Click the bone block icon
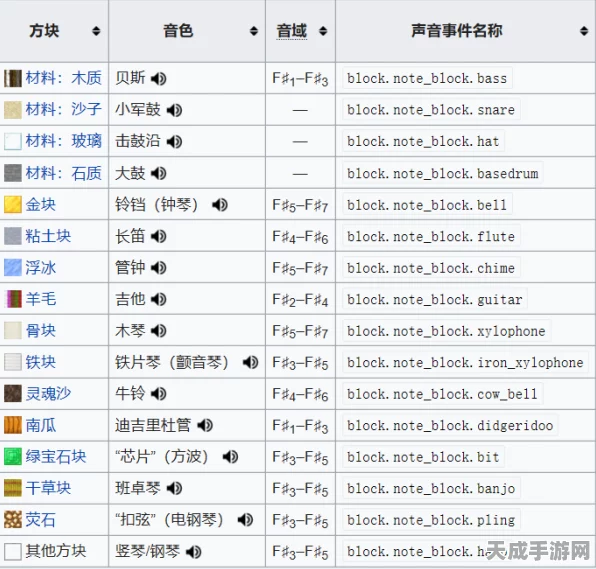The height and width of the screenshot is (569, 596). click(13, 331)
